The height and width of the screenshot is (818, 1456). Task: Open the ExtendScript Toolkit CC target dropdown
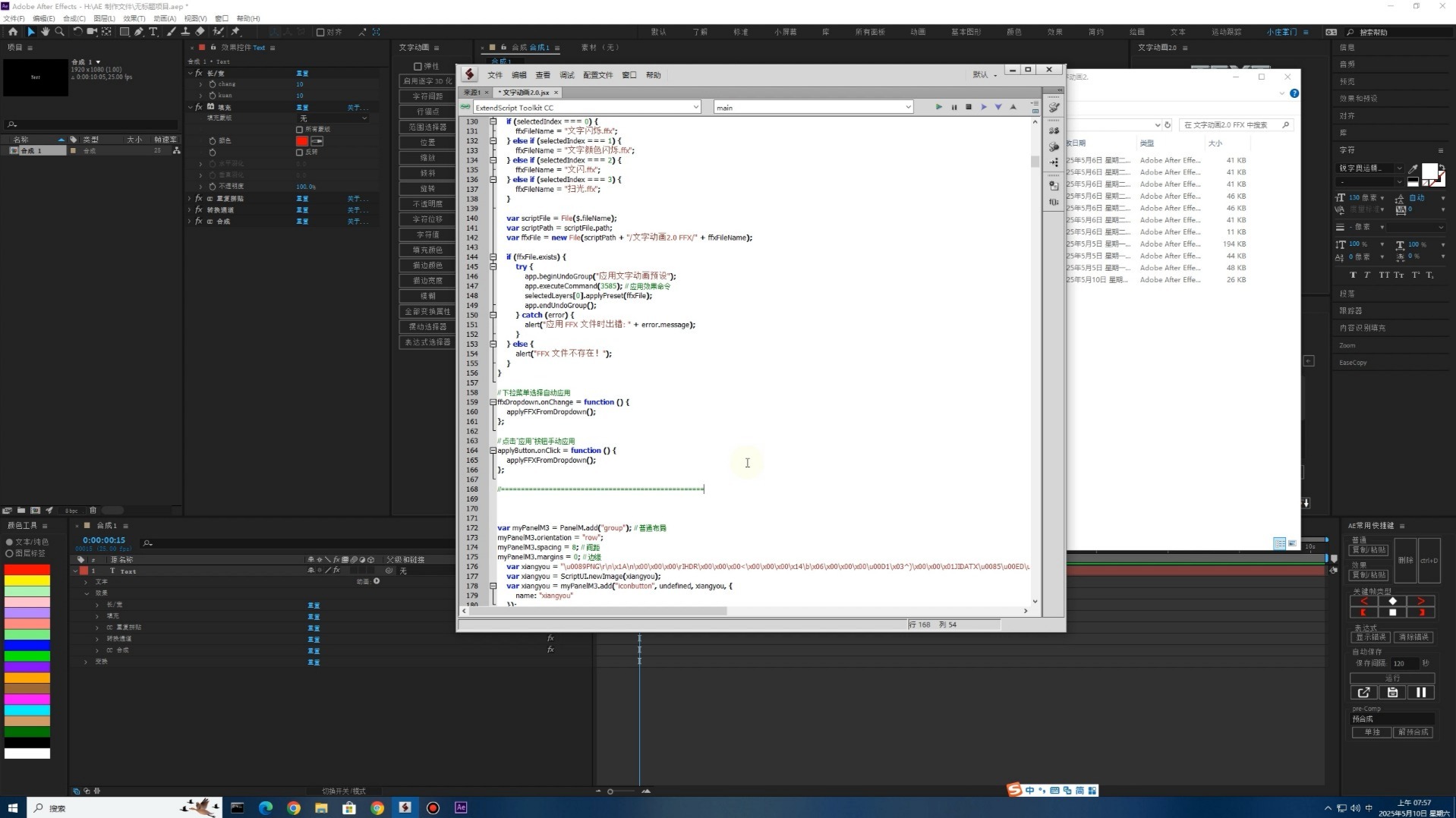click(586, 108)
